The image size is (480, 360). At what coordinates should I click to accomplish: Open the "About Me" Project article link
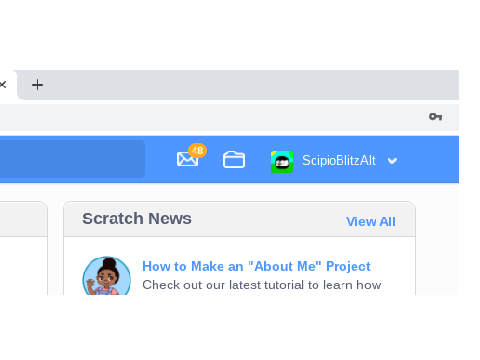pos(256,266)
